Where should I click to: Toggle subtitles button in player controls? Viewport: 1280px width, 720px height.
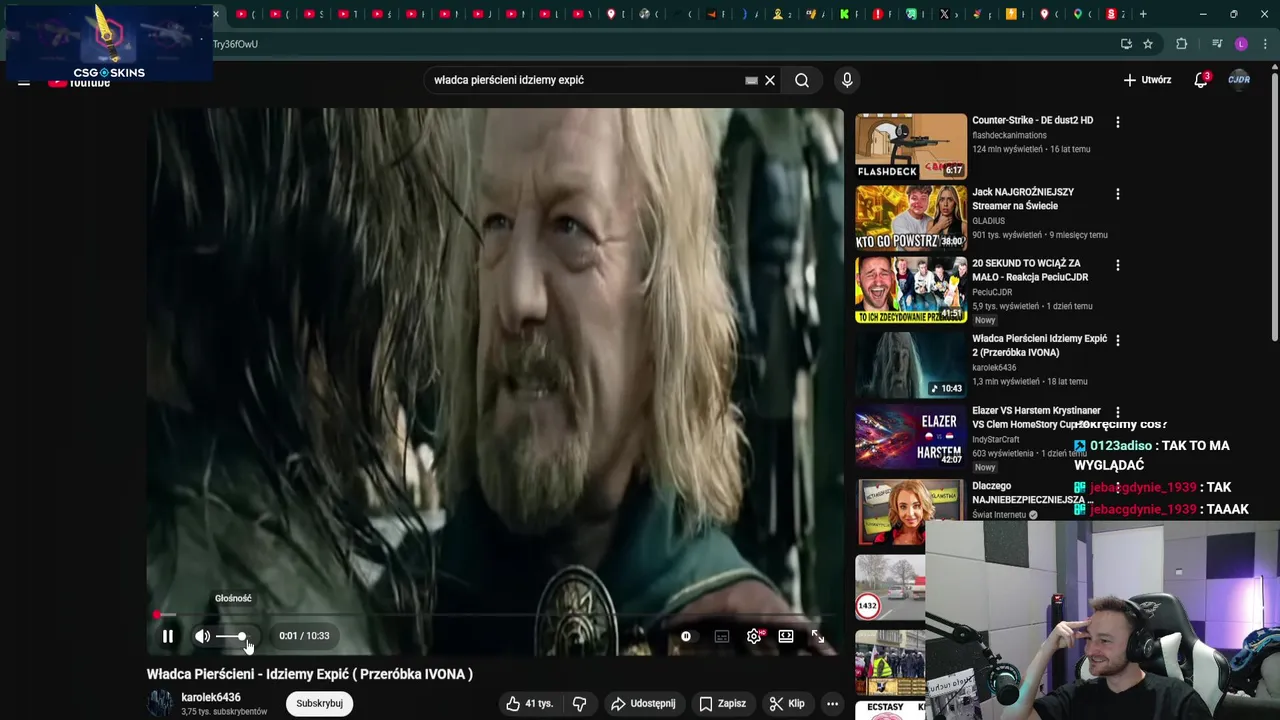(x=722, y=636)
